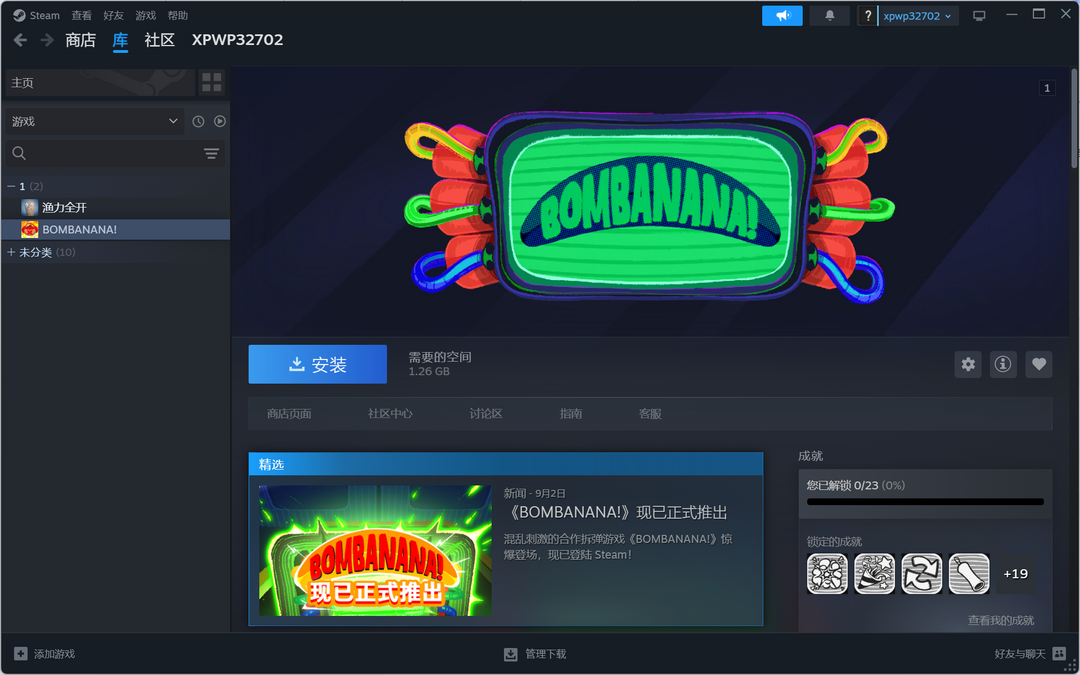This screenshot has width=1080, height=675.
Task: Show game info icon
Action: click(1004, 364)
